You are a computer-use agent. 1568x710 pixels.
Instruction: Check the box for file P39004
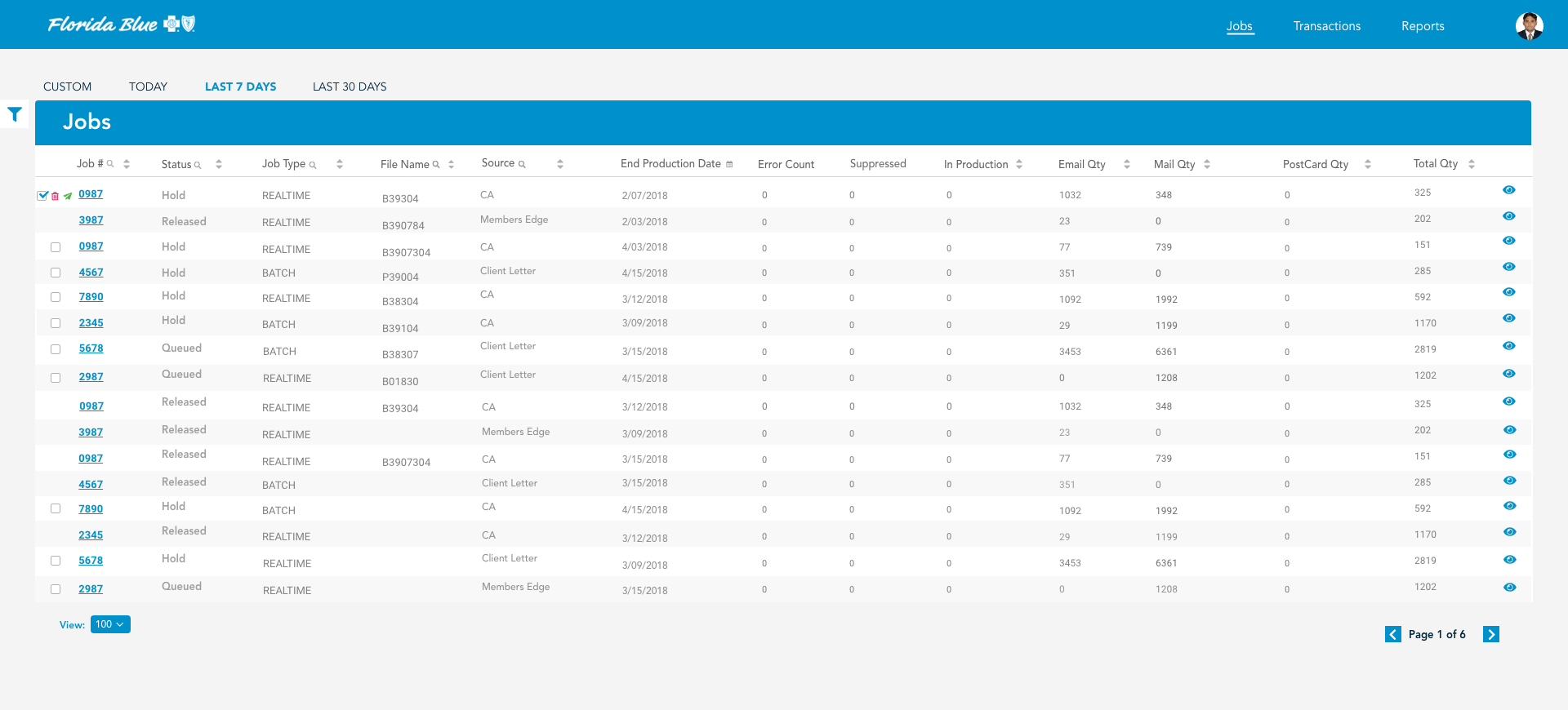point(56,273)
